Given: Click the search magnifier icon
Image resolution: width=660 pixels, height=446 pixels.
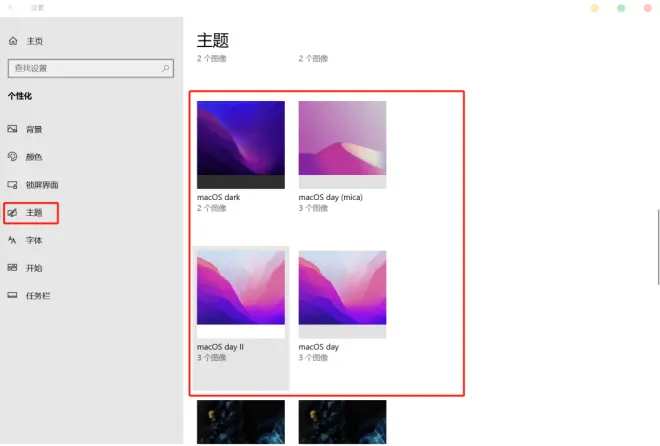Looking at the screenshot, I should (x=165, y=68).
